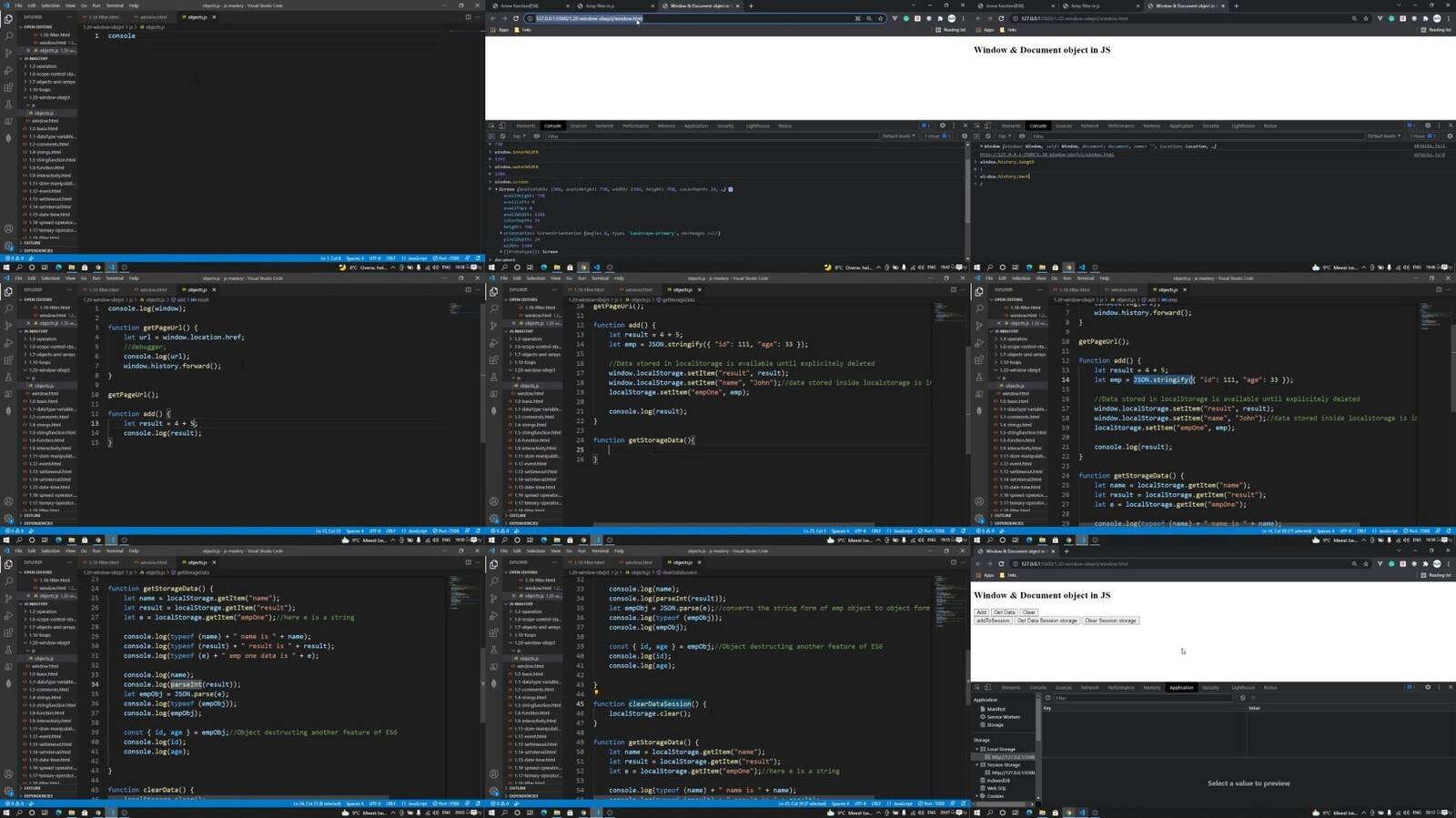This screenshot has width=1456, height=818.
Task: Open 'top' context dropdown in the Screen object console
Action: pyautogui.click(x=519, y=136)
